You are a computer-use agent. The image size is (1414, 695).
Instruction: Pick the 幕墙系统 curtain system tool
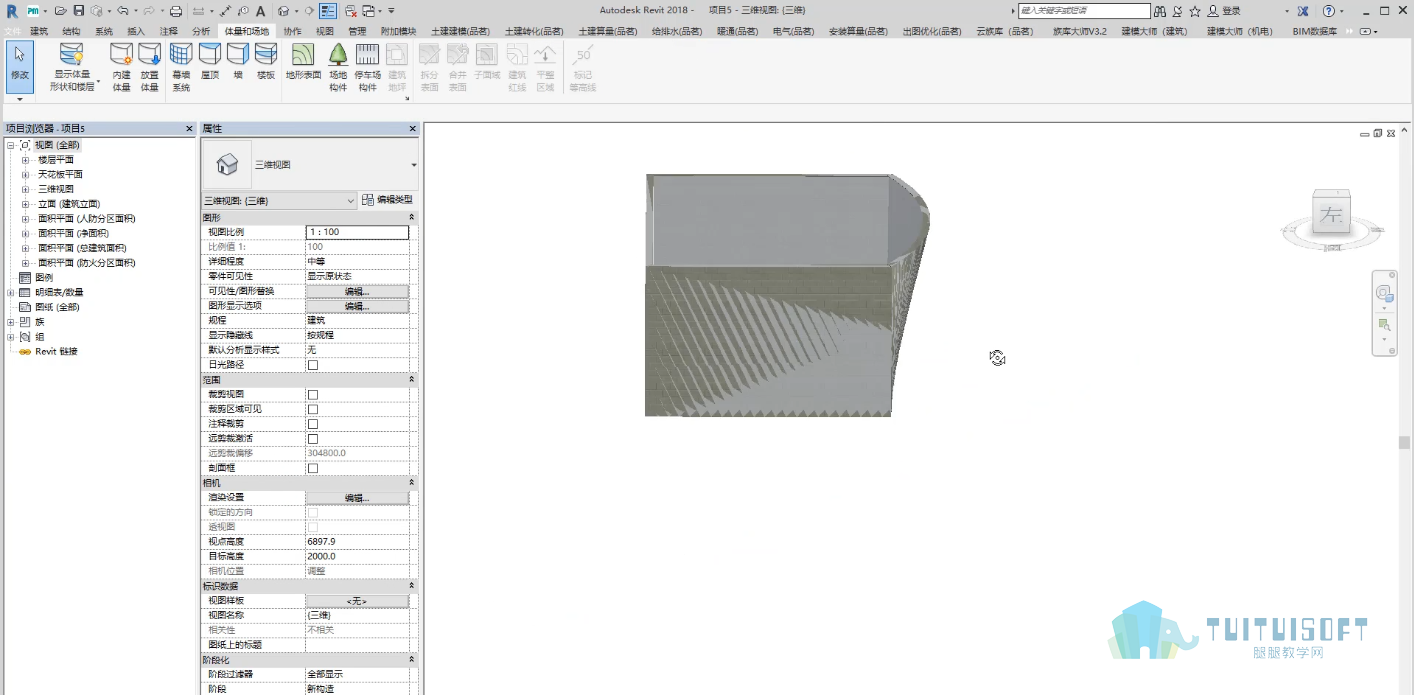(181, 67)
